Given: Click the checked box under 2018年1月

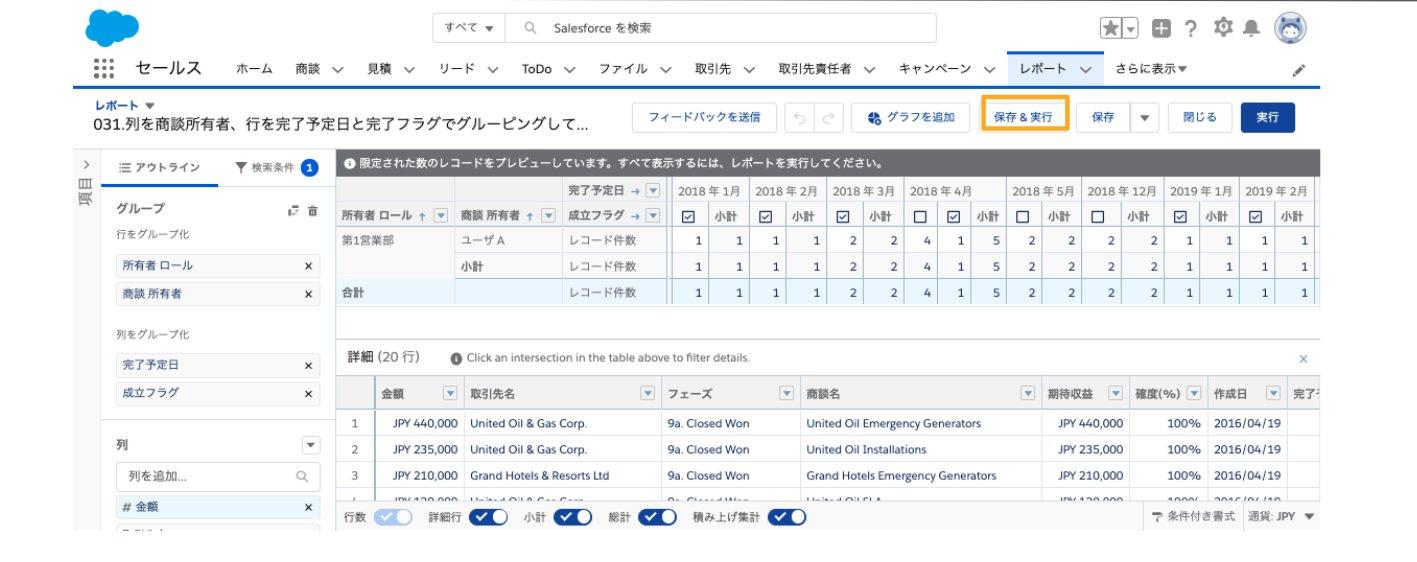Looking at the screenshot, I should (687, 215).
